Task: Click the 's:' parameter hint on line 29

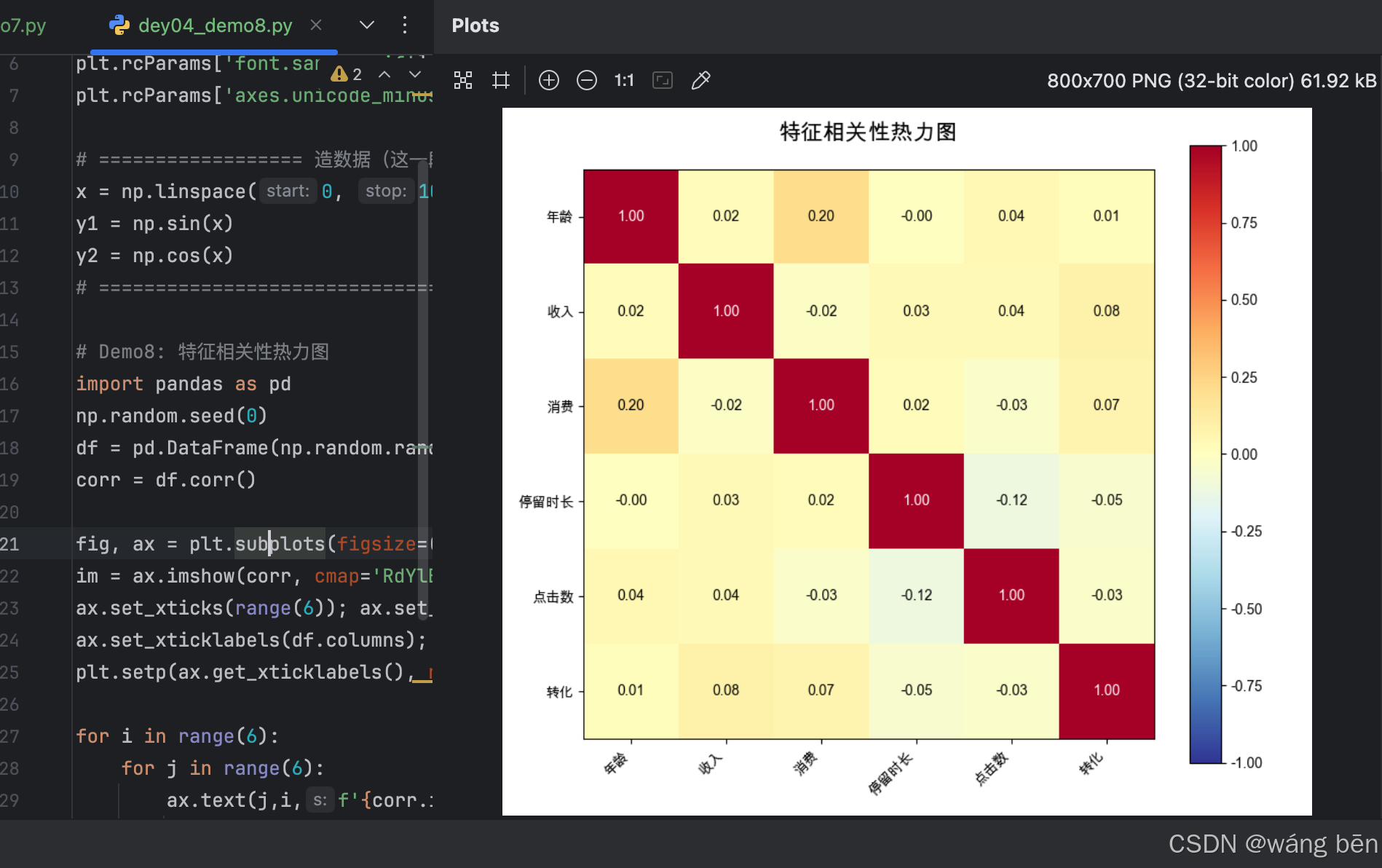Action: pyautogui.click(x=320, y=800)
